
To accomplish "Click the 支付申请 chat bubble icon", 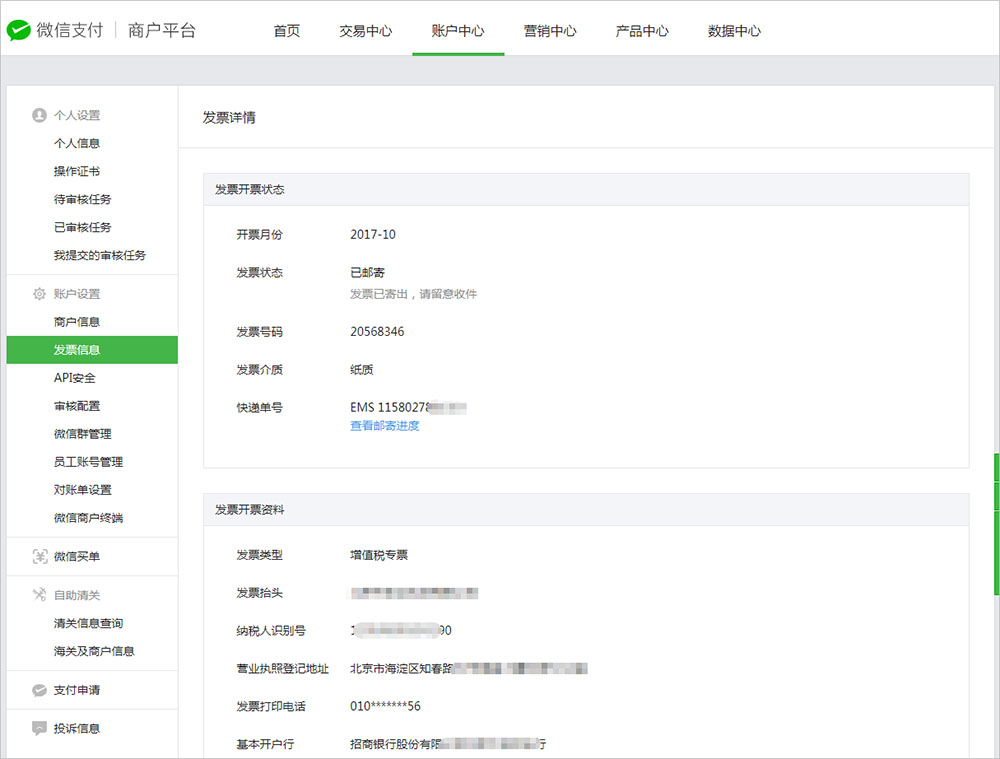I will (40, 690).
